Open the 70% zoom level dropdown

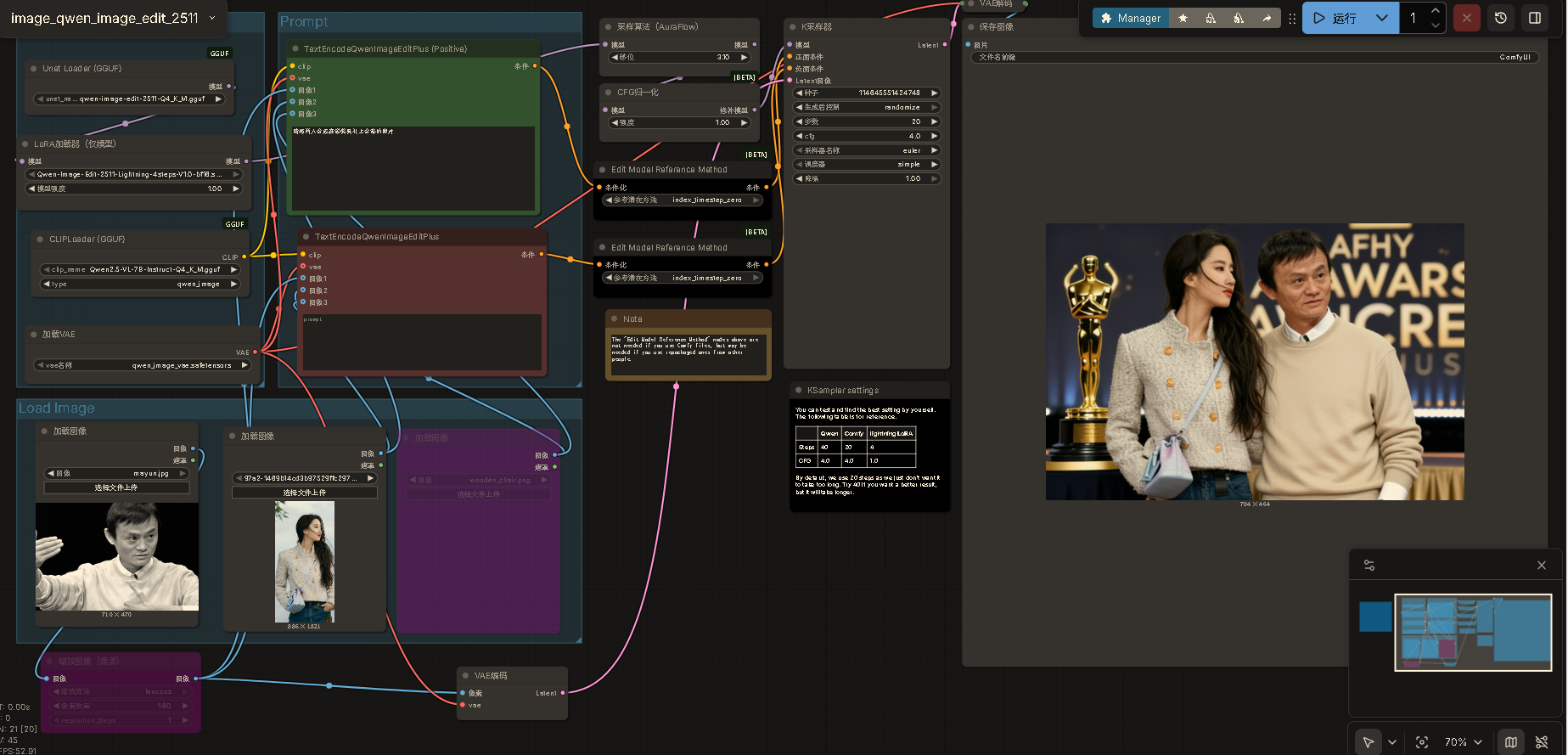coord(1464,742)
